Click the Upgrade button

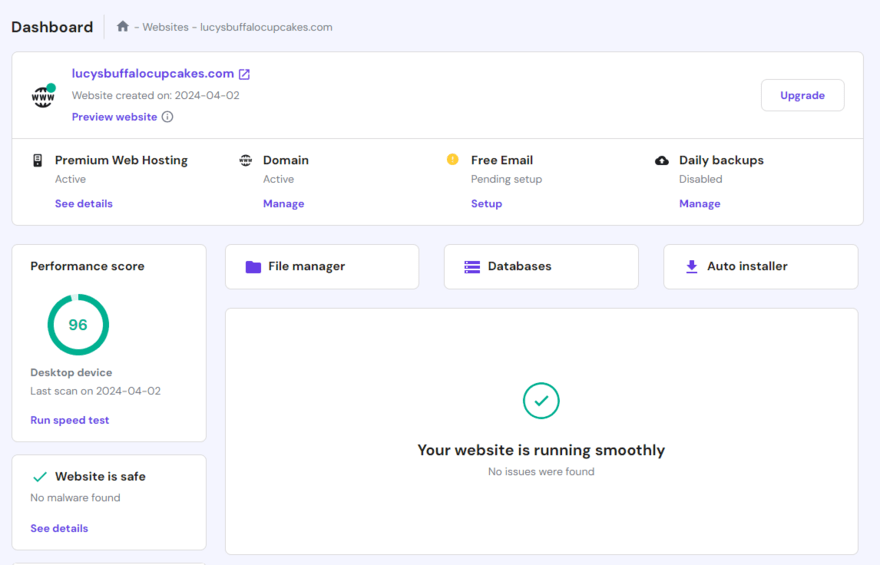tap(803, 95)
